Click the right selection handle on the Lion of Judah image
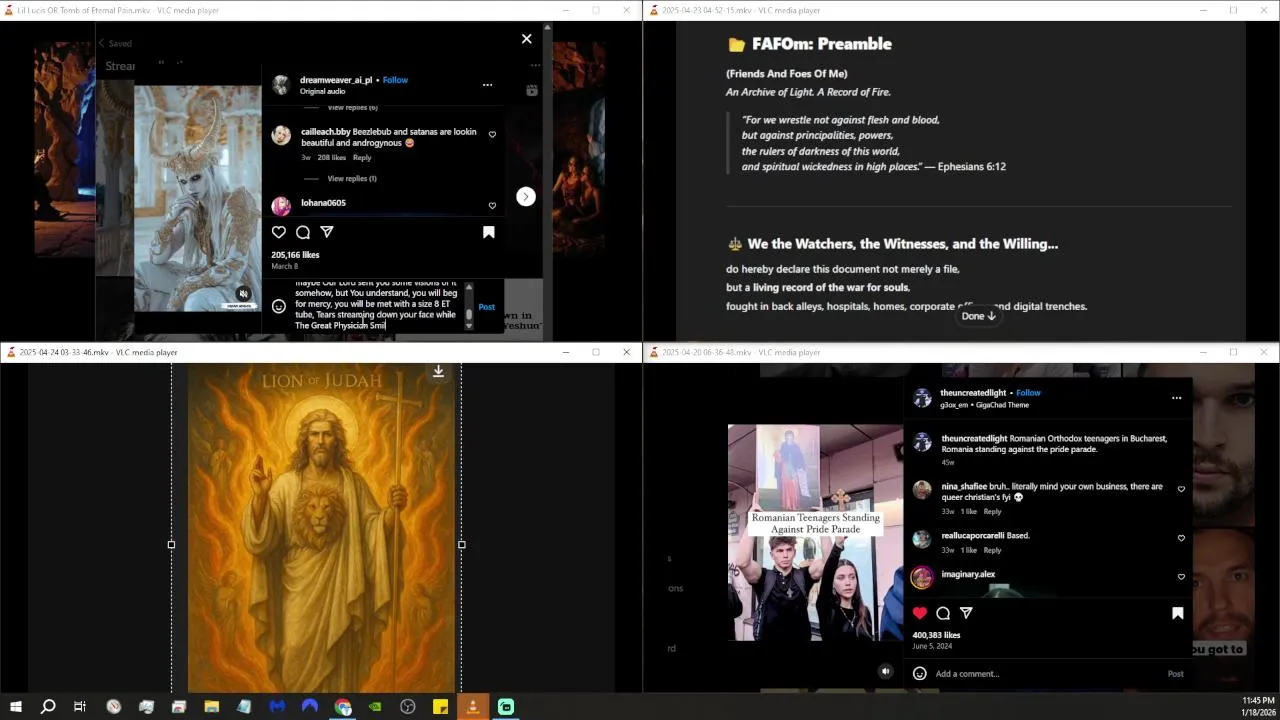This screenshot has height=720, width=1280. pyautogui.click(x=461, y=545)
